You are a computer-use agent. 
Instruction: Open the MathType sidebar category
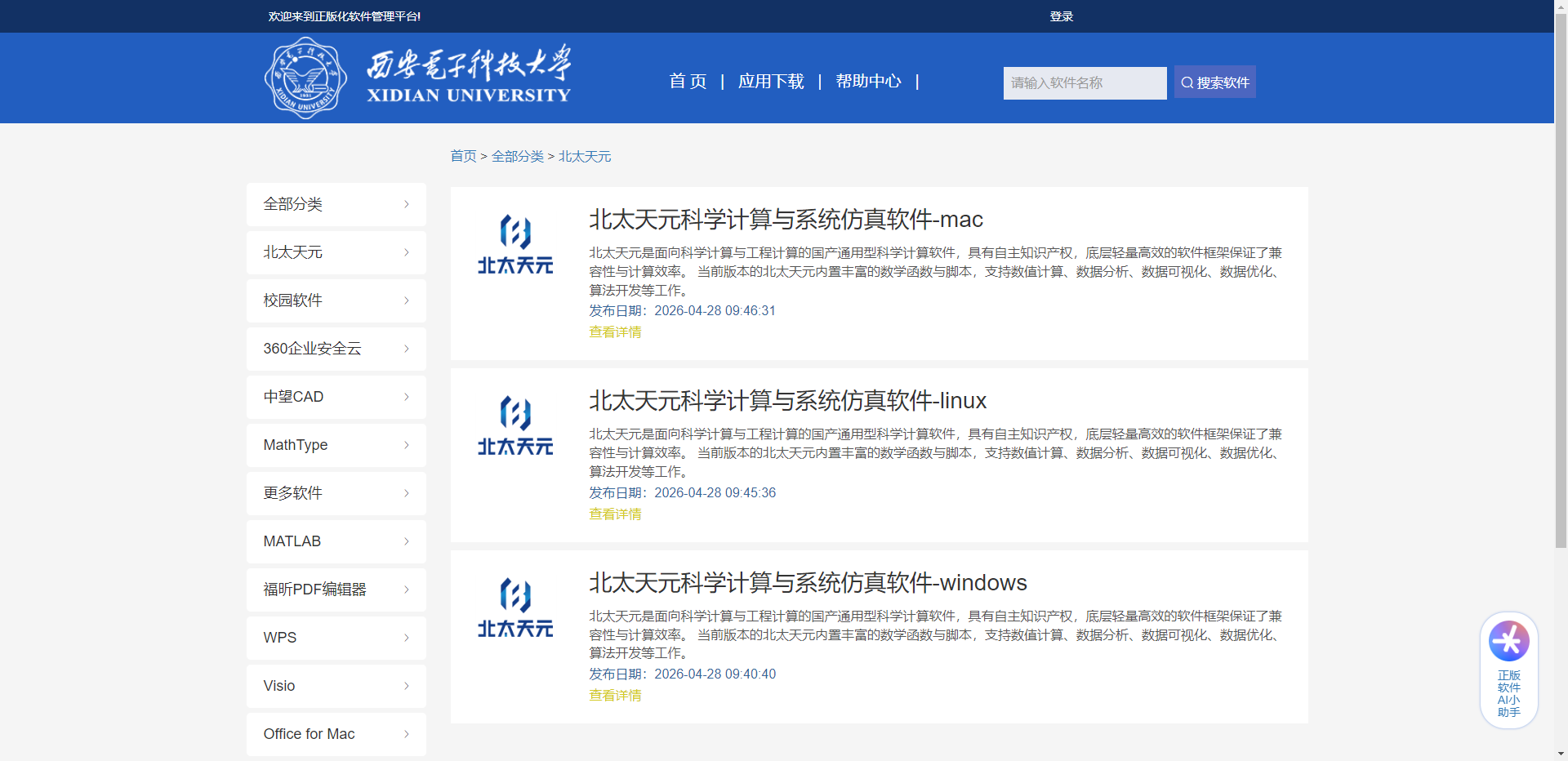(x=336, y=445)
